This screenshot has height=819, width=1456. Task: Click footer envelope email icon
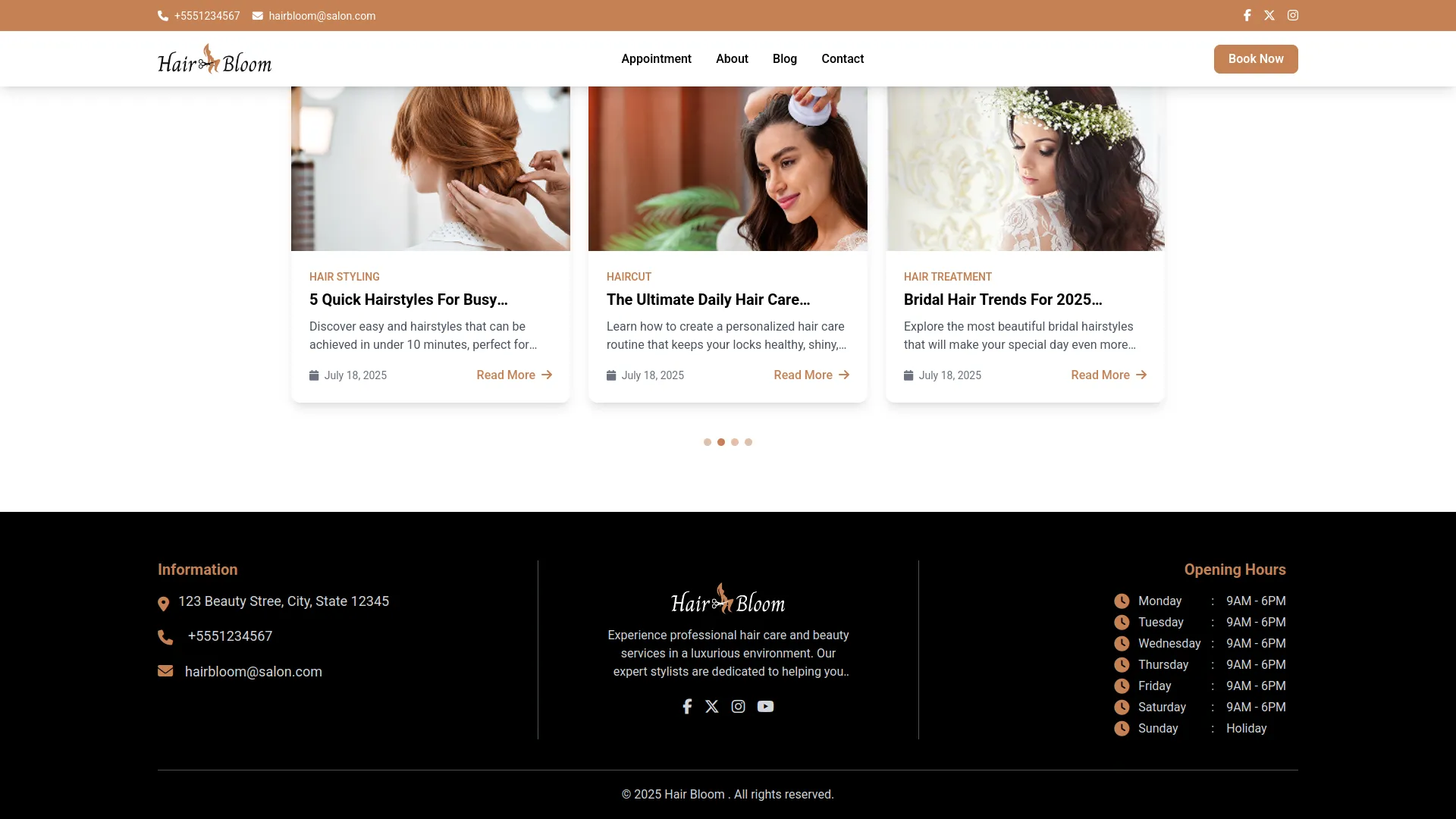tap(165, 671)
